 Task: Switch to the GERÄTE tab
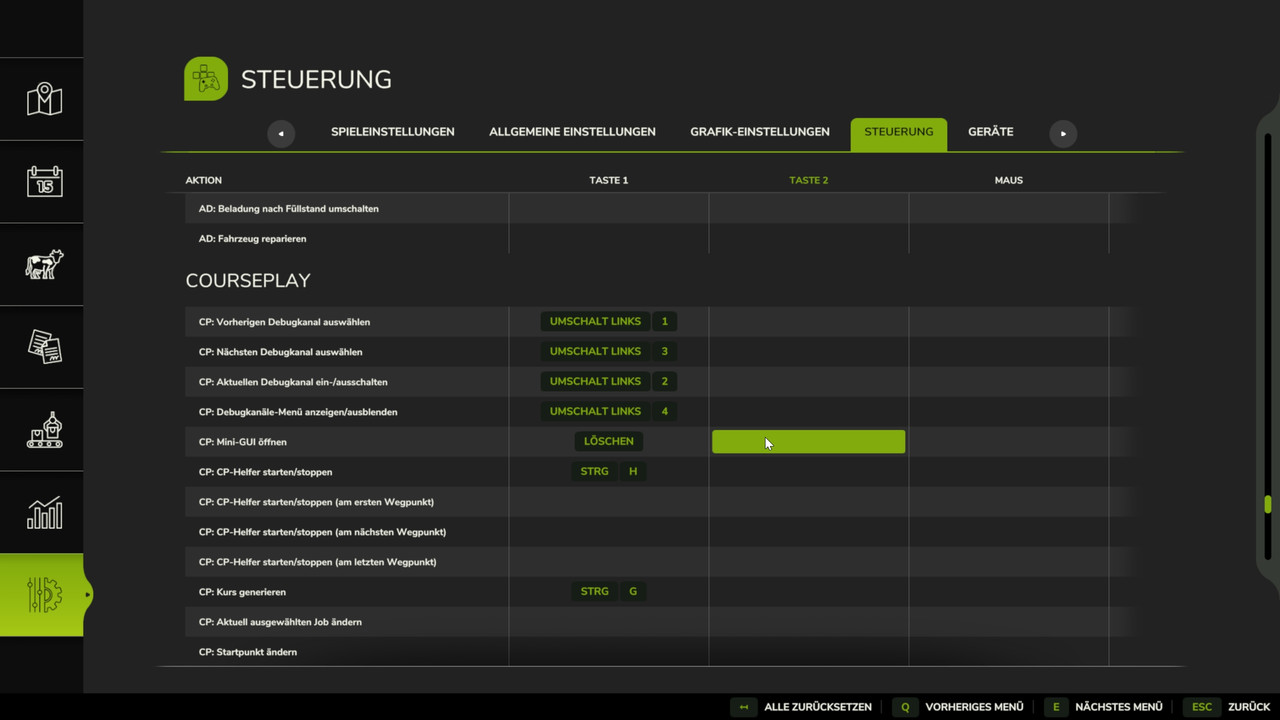pyautogui.click(x=990, y=131)
